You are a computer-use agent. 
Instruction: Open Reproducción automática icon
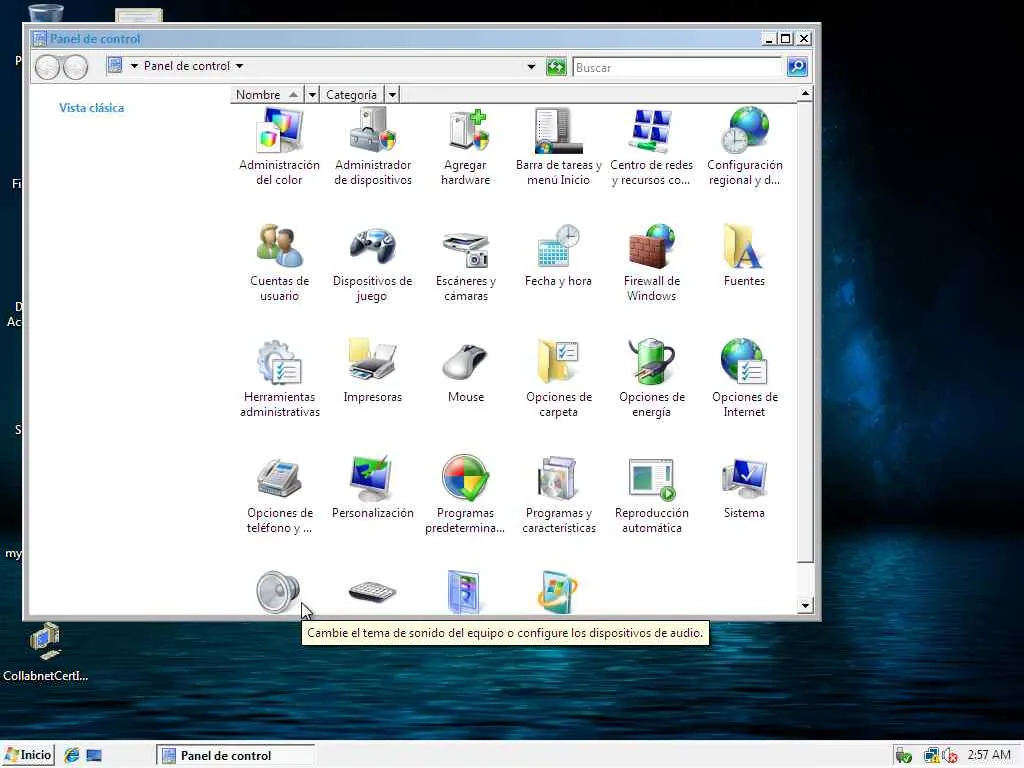pos(652,480)
